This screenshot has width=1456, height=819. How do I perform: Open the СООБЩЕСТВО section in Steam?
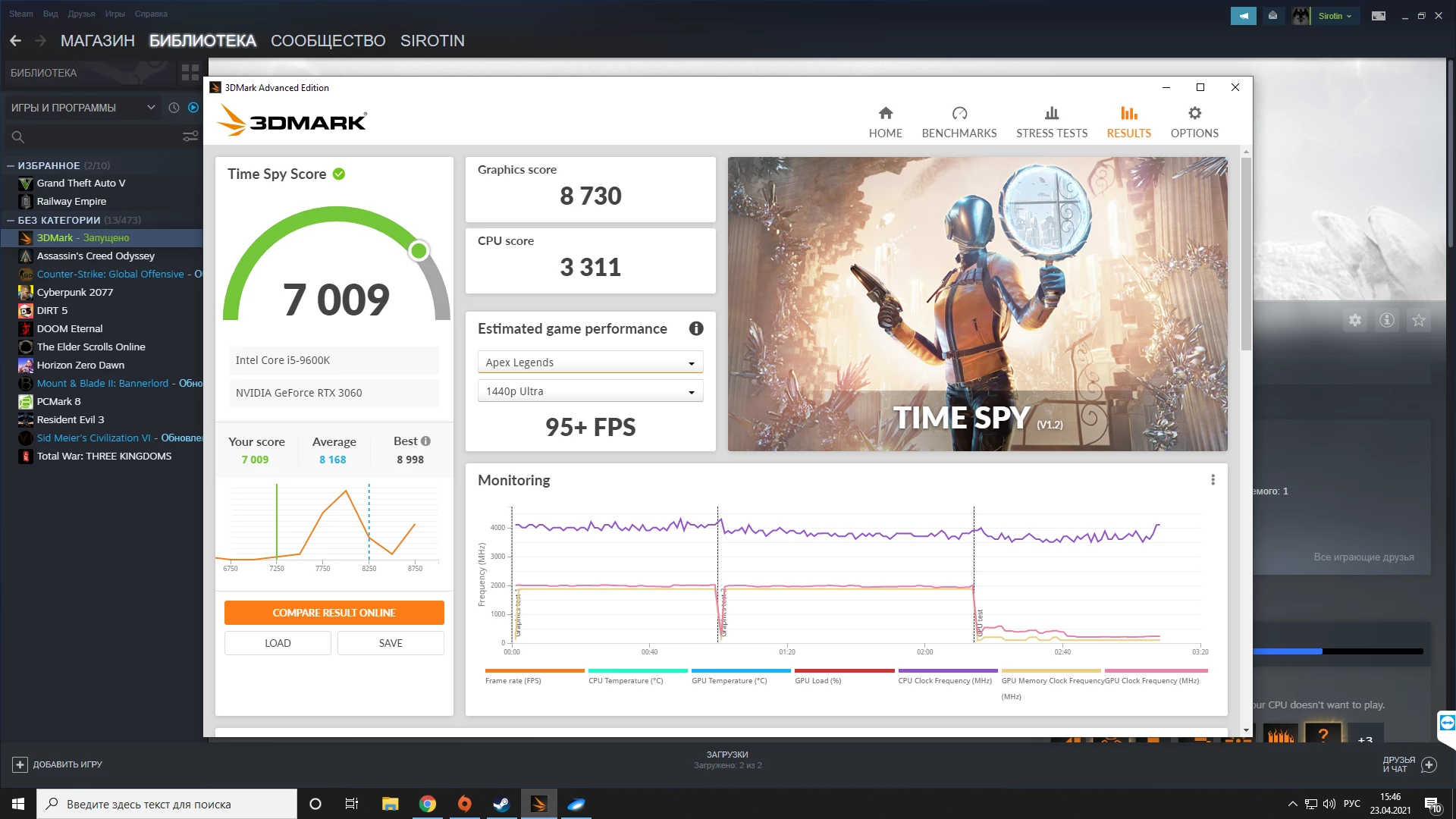(x=328, y=41)
